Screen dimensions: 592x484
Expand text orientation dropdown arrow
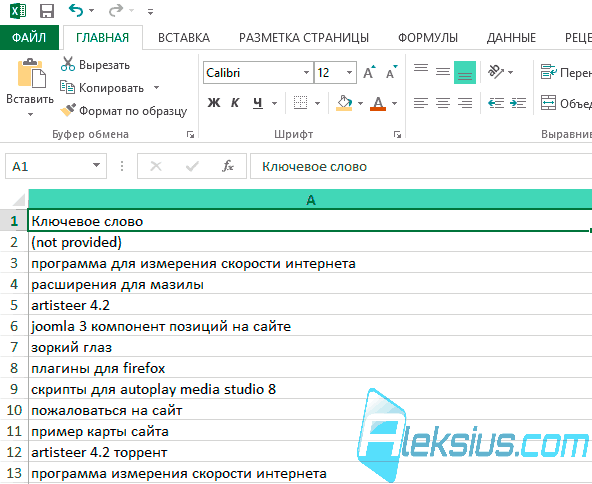[x=510, y=72]
